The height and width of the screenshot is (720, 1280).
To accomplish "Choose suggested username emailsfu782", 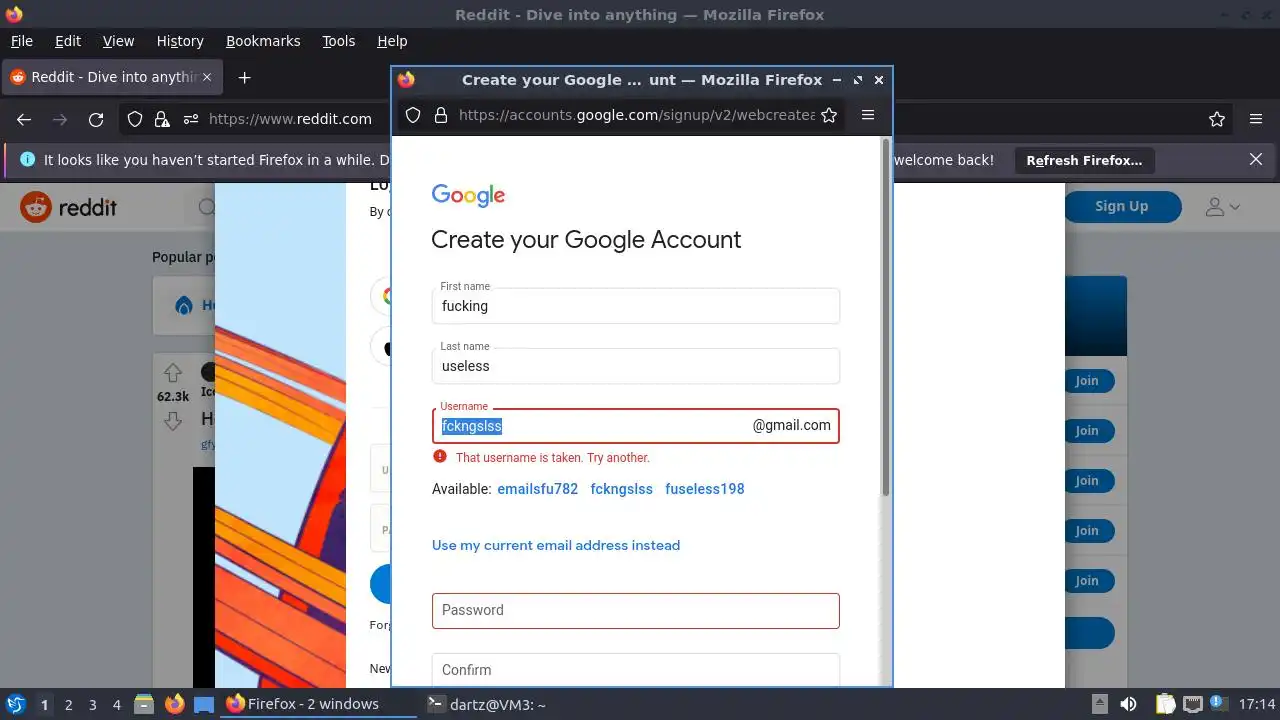I will click(537, 489).
